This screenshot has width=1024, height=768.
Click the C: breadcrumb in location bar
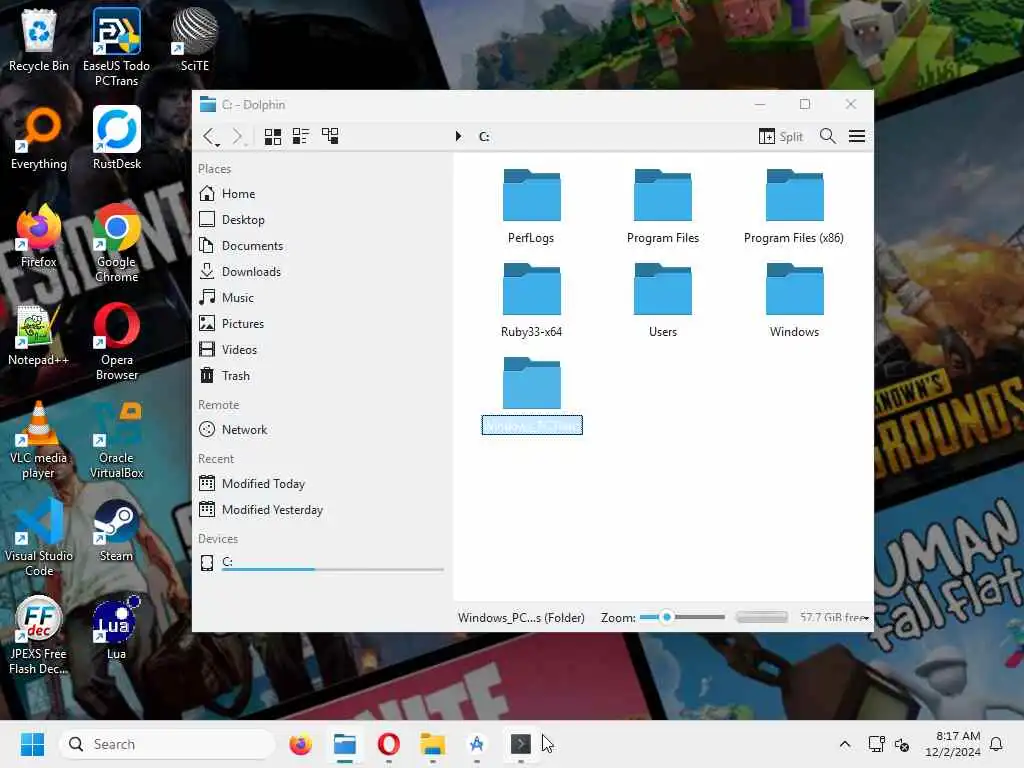coord(484,136)
